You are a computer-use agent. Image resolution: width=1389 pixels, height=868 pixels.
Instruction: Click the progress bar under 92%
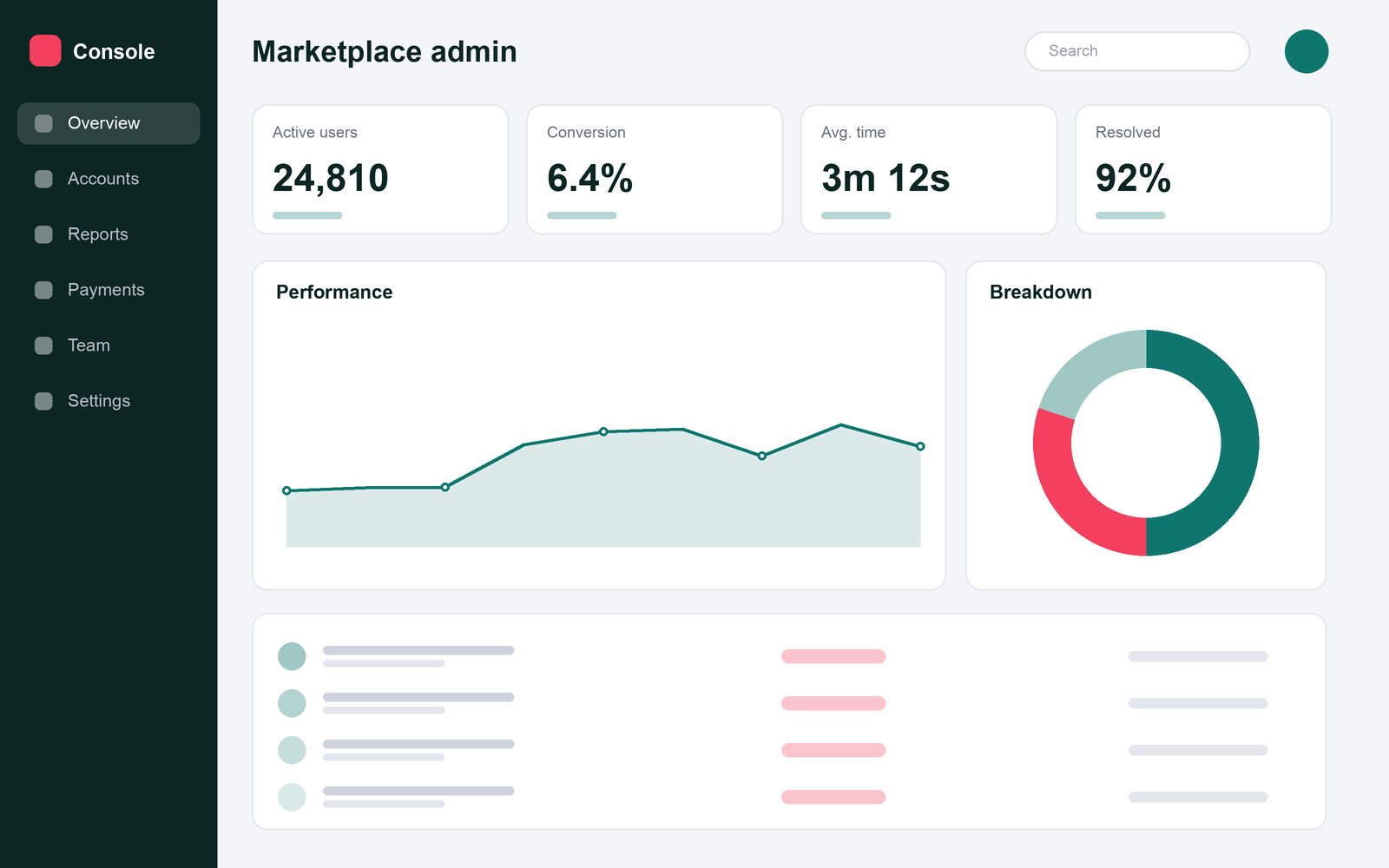pyautogui.click(x=1130, y=215)
